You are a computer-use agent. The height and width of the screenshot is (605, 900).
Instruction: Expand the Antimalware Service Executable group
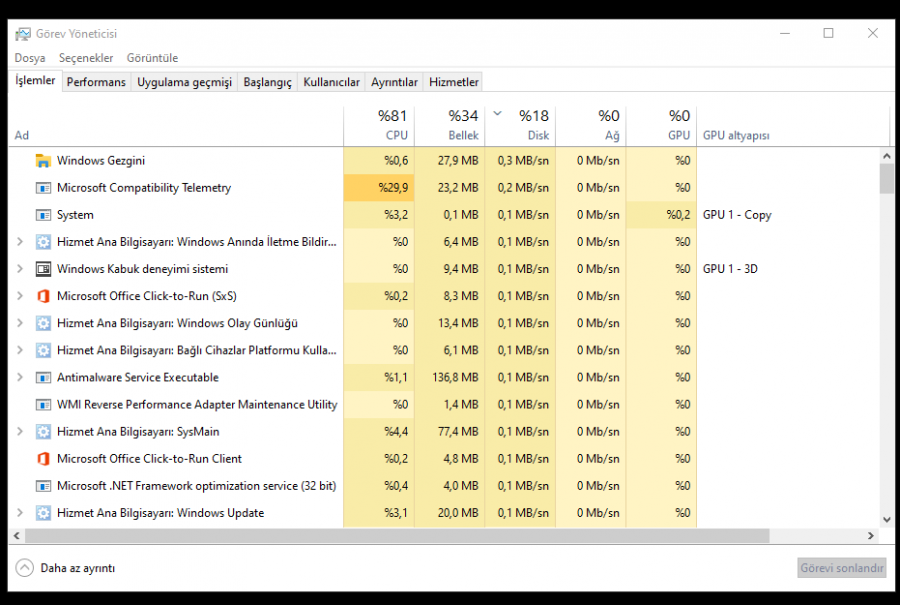coord(20,378)
